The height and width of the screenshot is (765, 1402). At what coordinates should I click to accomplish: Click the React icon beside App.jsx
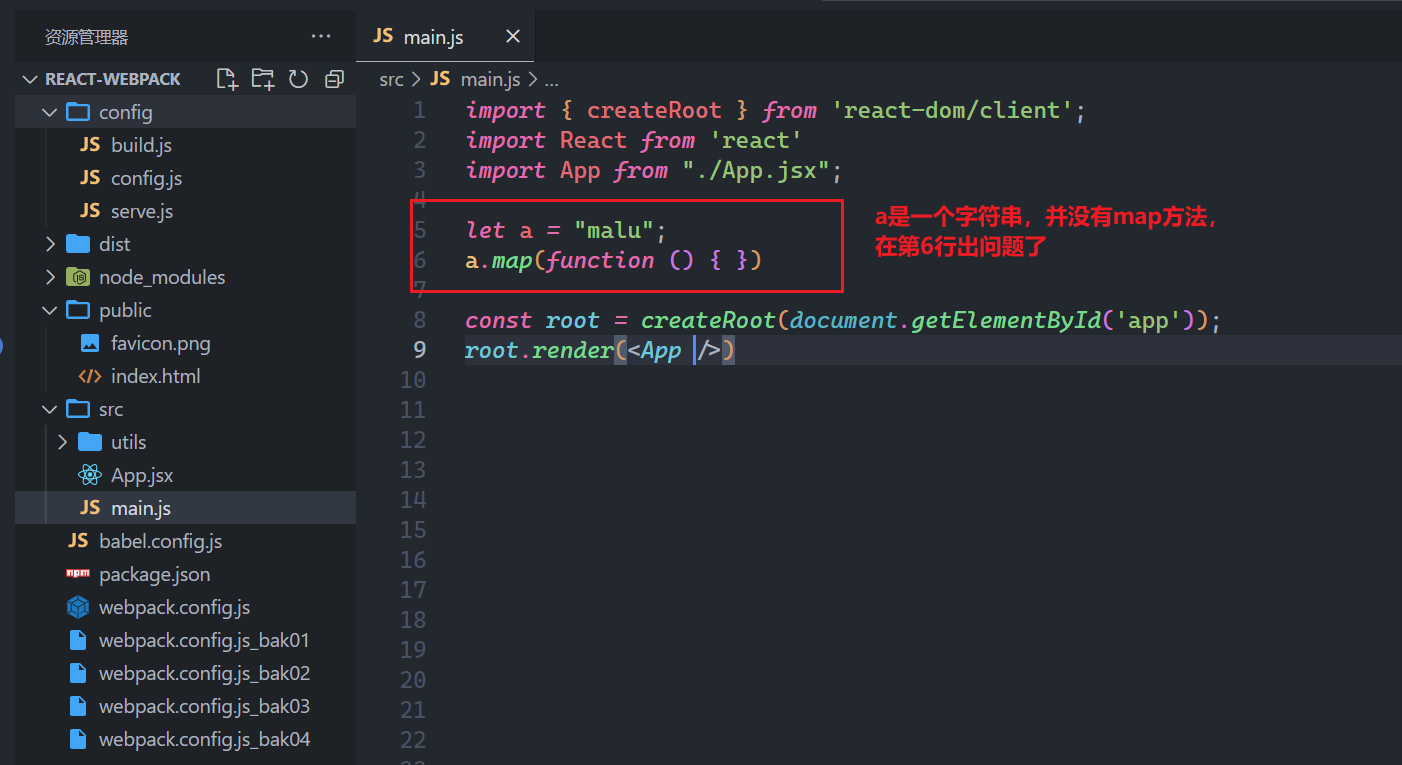90,475
